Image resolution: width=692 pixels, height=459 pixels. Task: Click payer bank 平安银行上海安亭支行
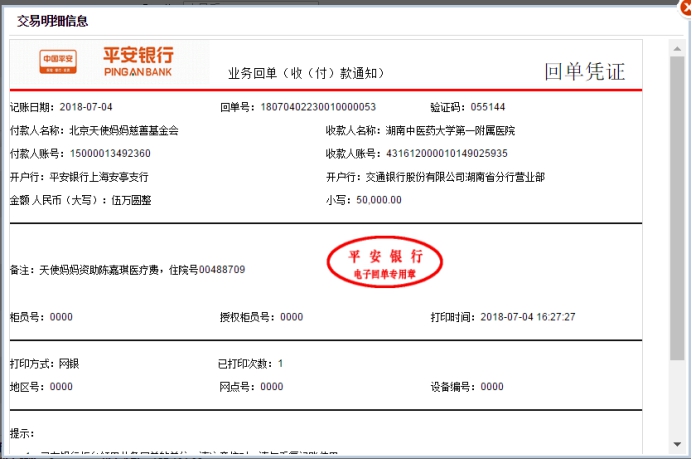[99, 177]
